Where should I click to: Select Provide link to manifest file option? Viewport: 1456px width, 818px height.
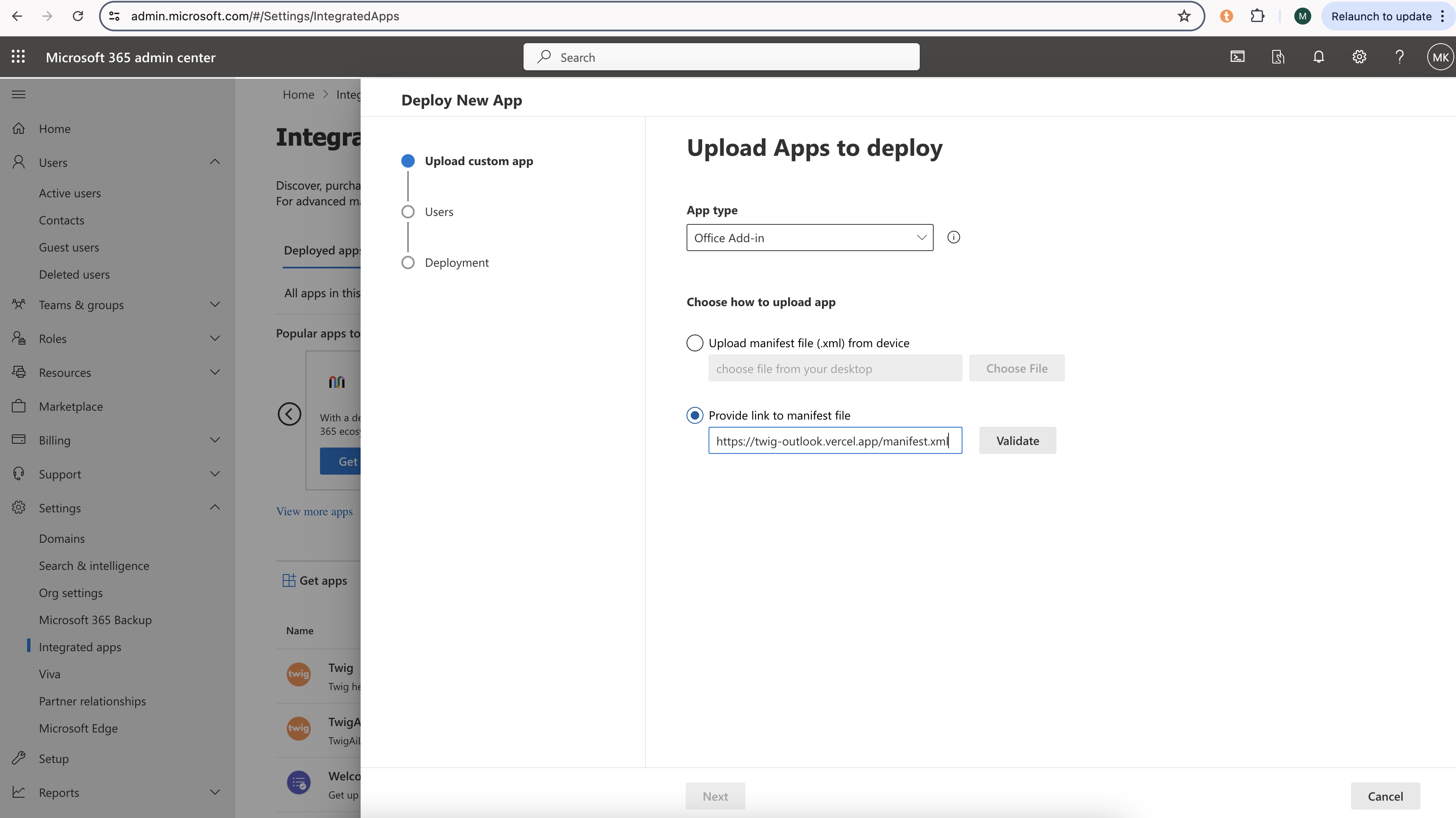[x=695, y=415]
